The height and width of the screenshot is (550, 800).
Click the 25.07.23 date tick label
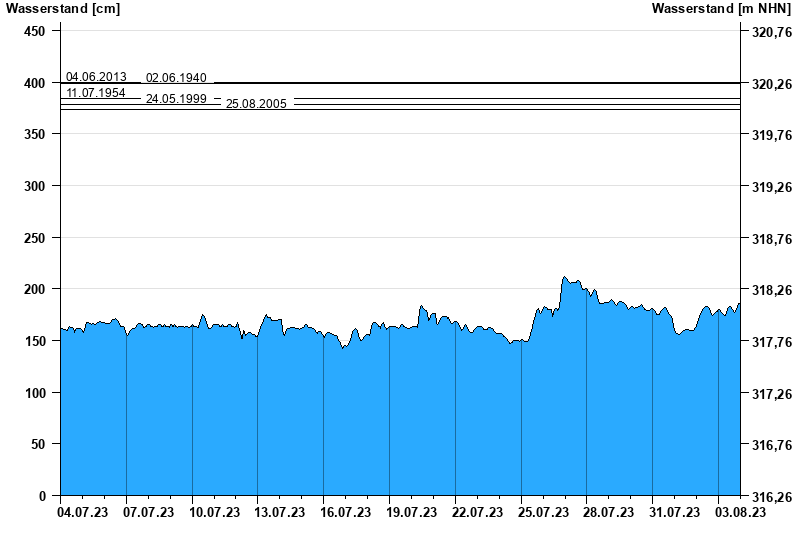point(542,513)
